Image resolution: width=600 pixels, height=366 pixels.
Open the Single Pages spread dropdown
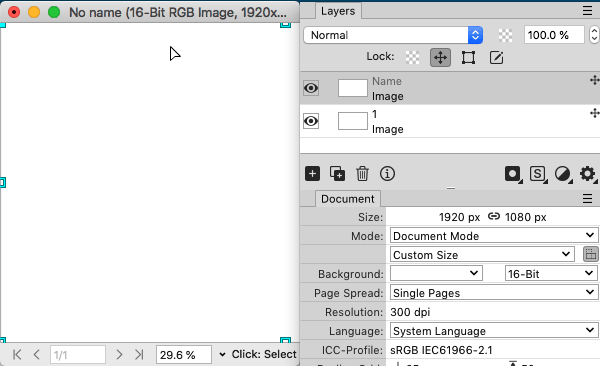pyautogui.click(x=494, y=292)
